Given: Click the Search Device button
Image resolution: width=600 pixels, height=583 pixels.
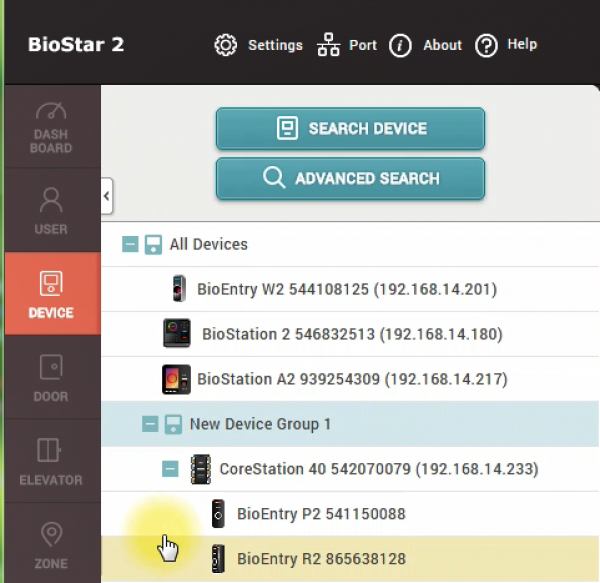Looking at the screenshot, I should point(350,129).
